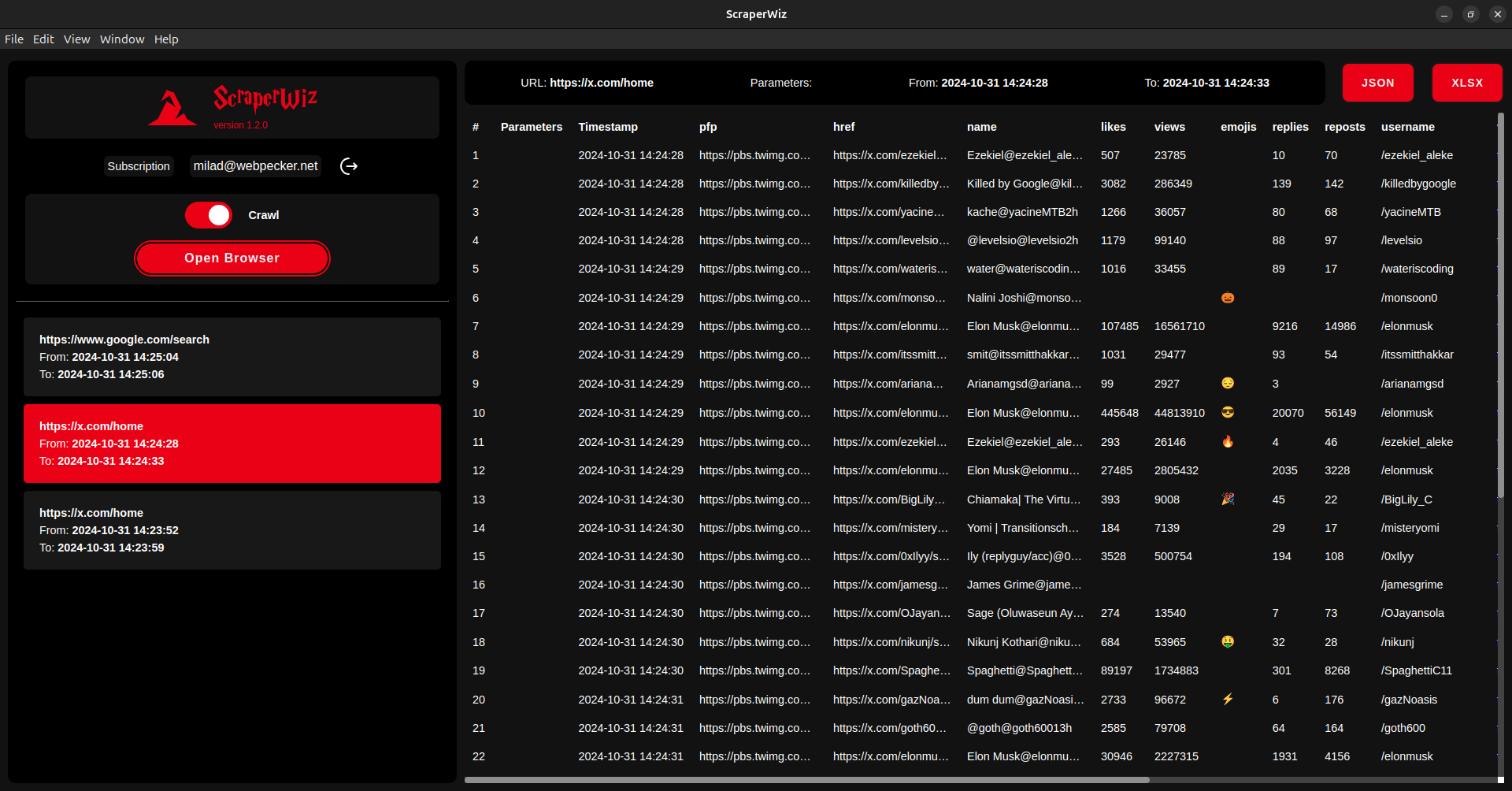This screenshot has width=1512, height=791.
Task: Click the Timestamp column header
Action: pos(608,127)
